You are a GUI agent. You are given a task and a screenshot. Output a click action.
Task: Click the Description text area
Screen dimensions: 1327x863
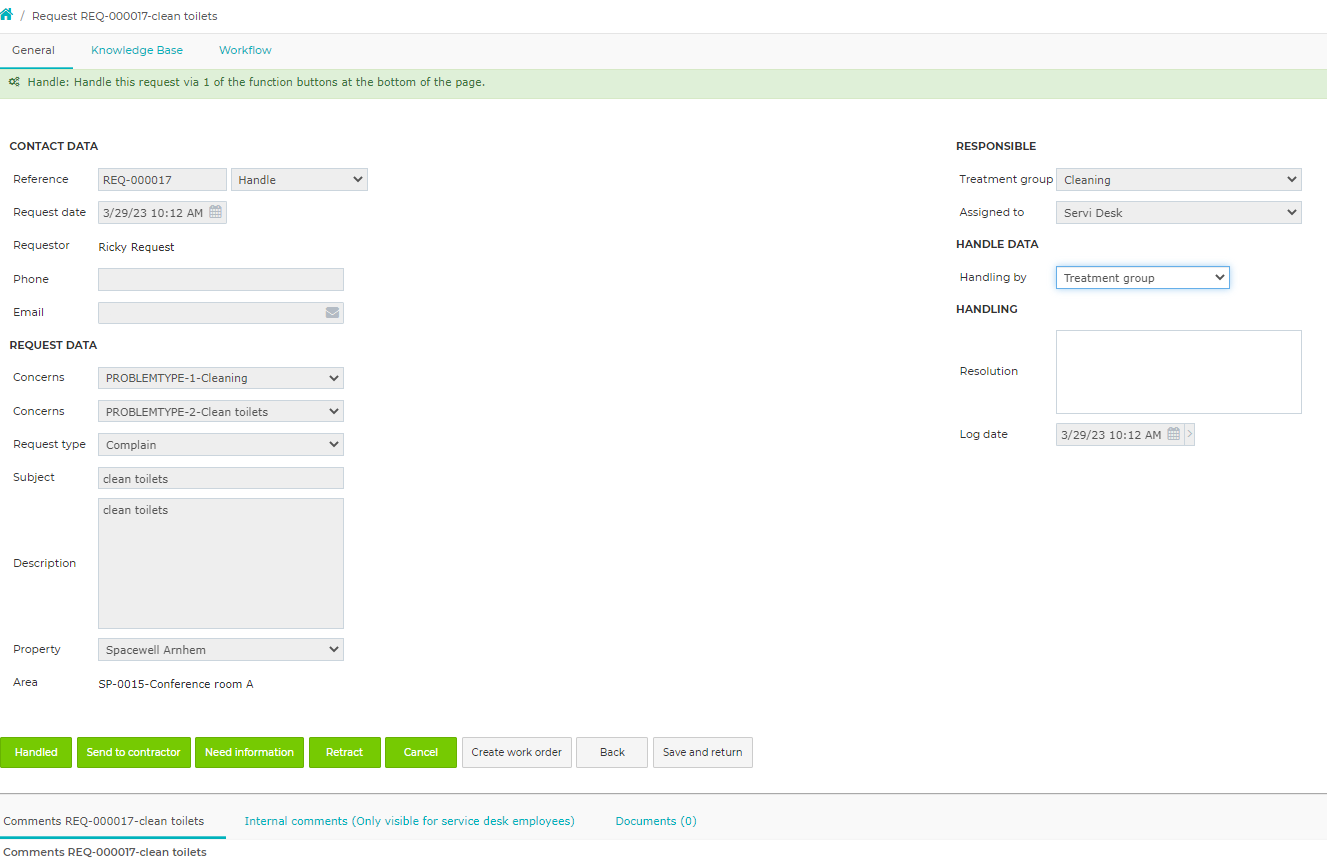tap(221, 564)
